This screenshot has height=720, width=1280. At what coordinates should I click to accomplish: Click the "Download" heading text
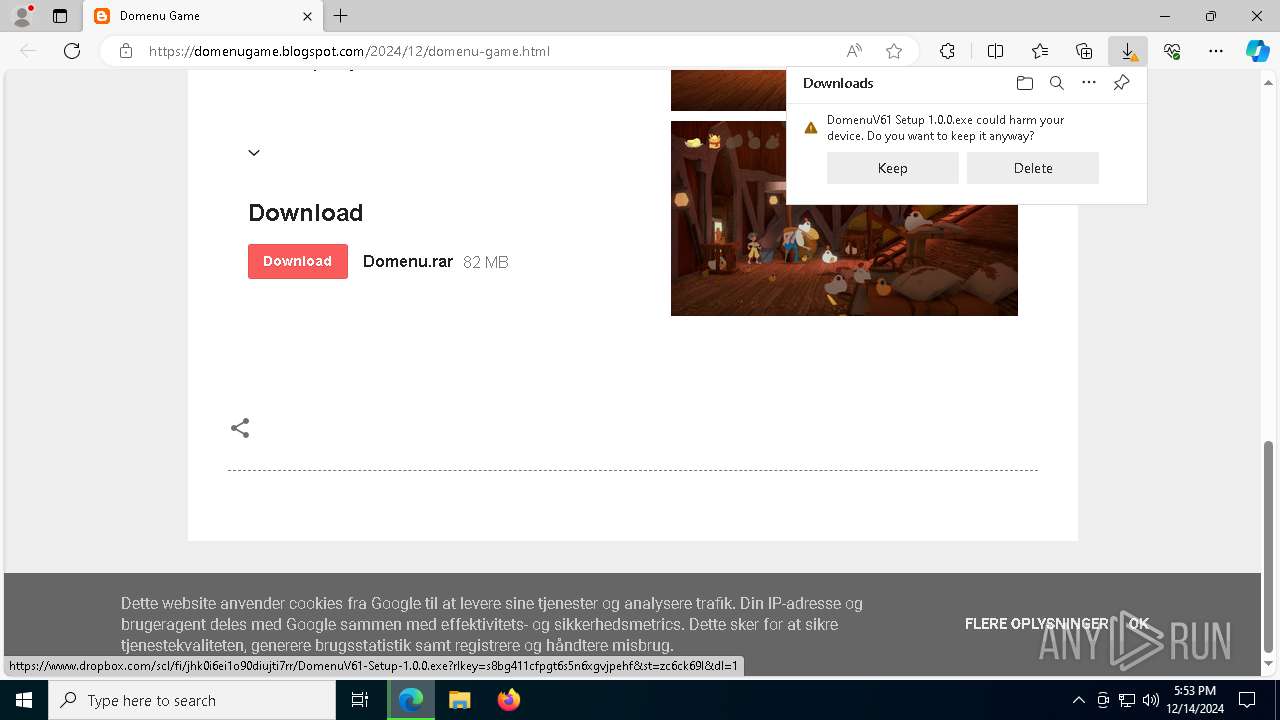(305, 213)
